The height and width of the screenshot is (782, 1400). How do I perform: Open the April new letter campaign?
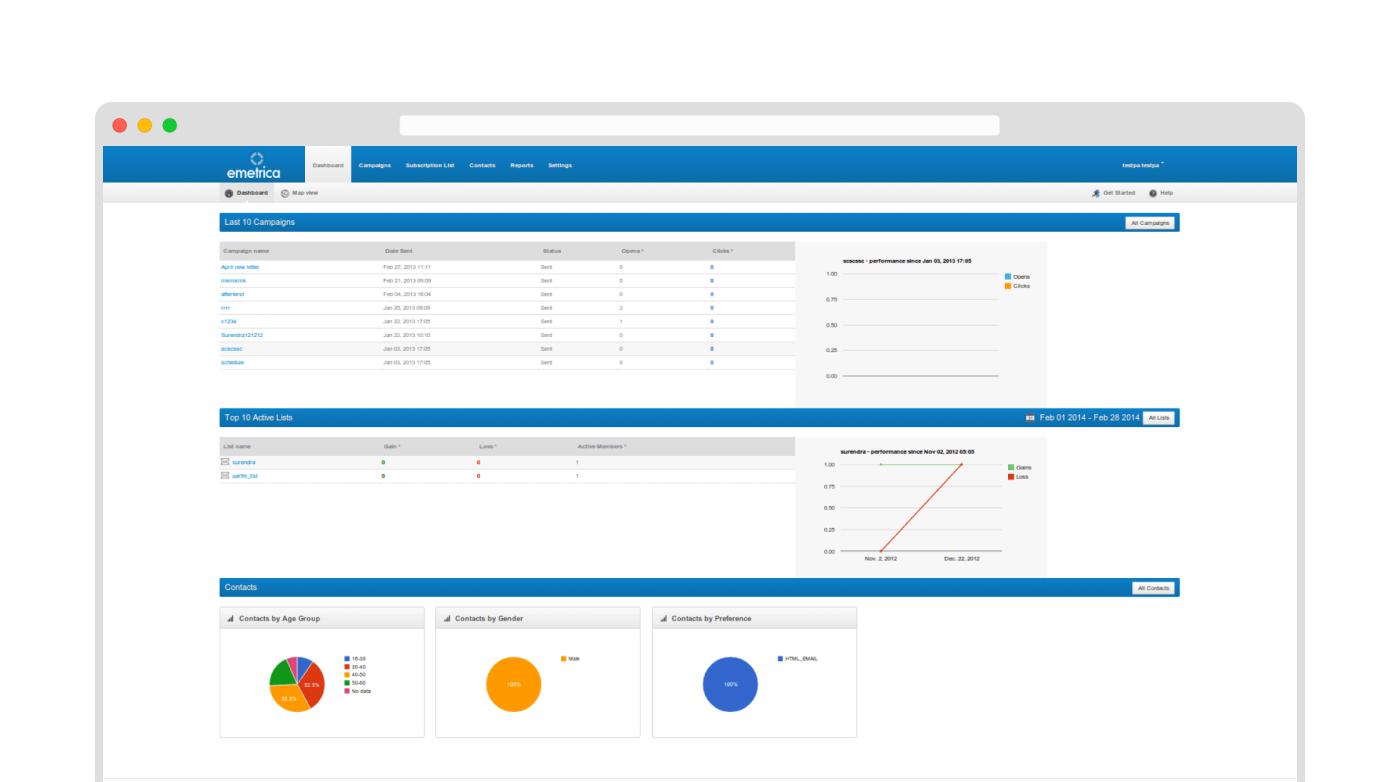pyautogui.click(x=240, y=268)
